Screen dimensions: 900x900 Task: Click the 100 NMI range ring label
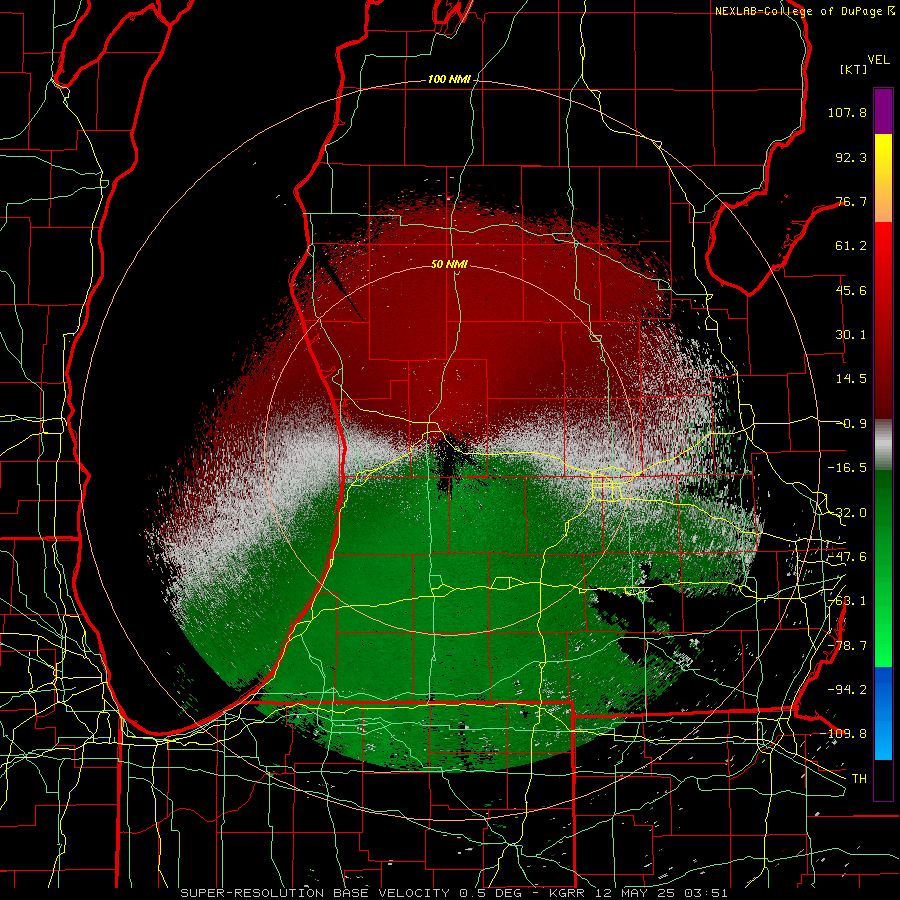(x=449, y=79)
